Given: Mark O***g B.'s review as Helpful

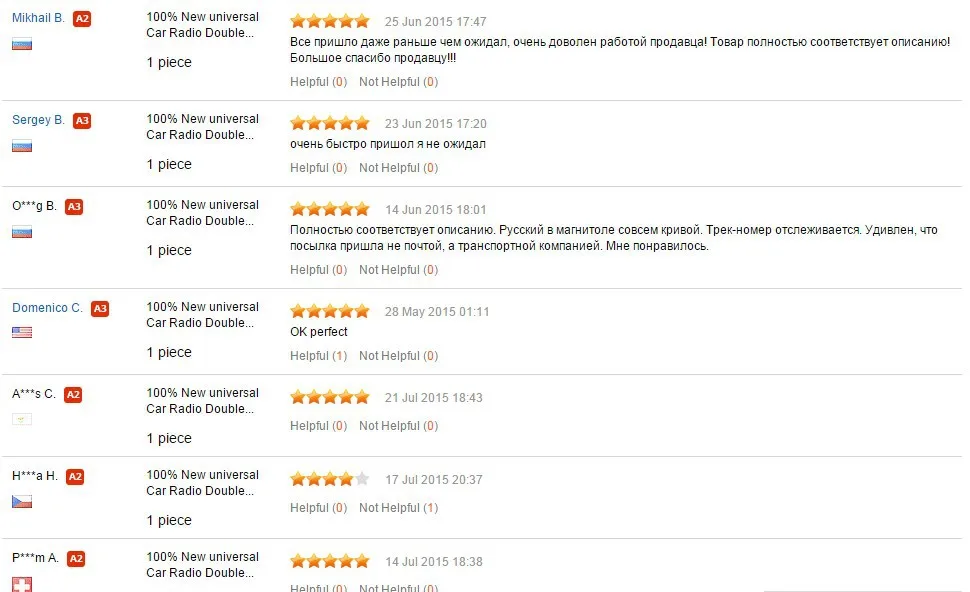Looking at the screenshot, I should coord(319,270).
